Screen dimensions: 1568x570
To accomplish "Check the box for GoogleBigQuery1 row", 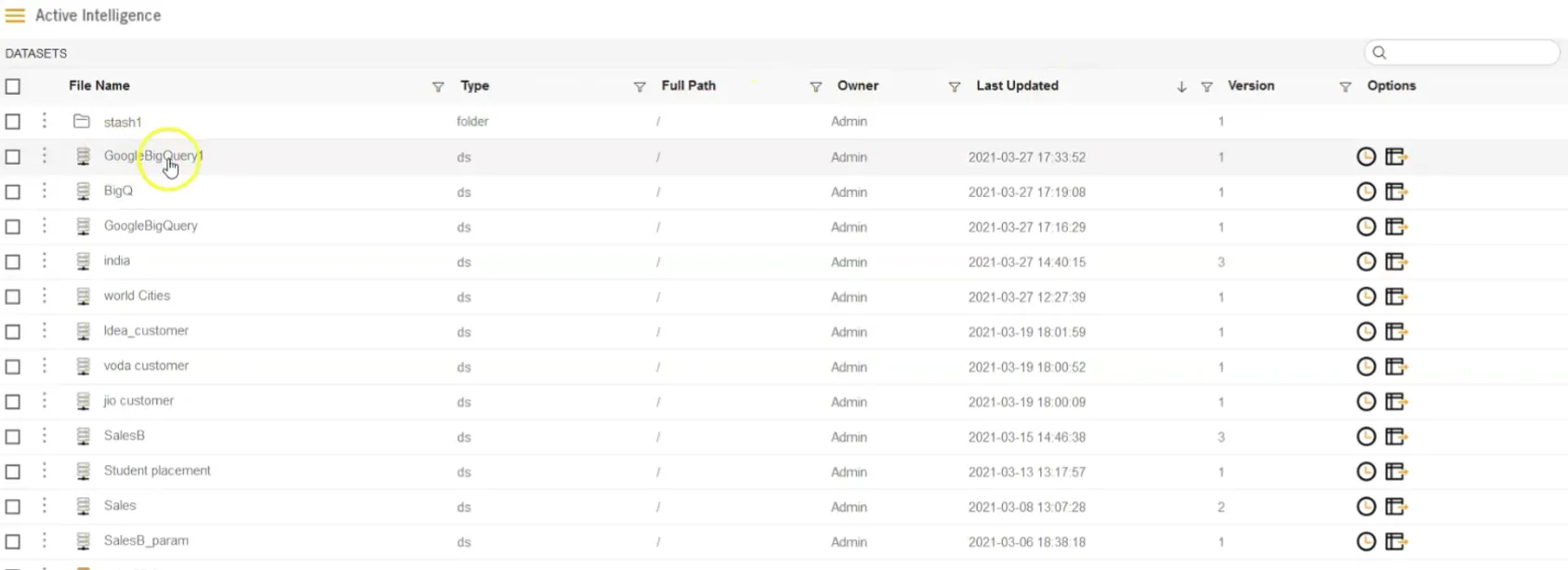I will [13, 157].
